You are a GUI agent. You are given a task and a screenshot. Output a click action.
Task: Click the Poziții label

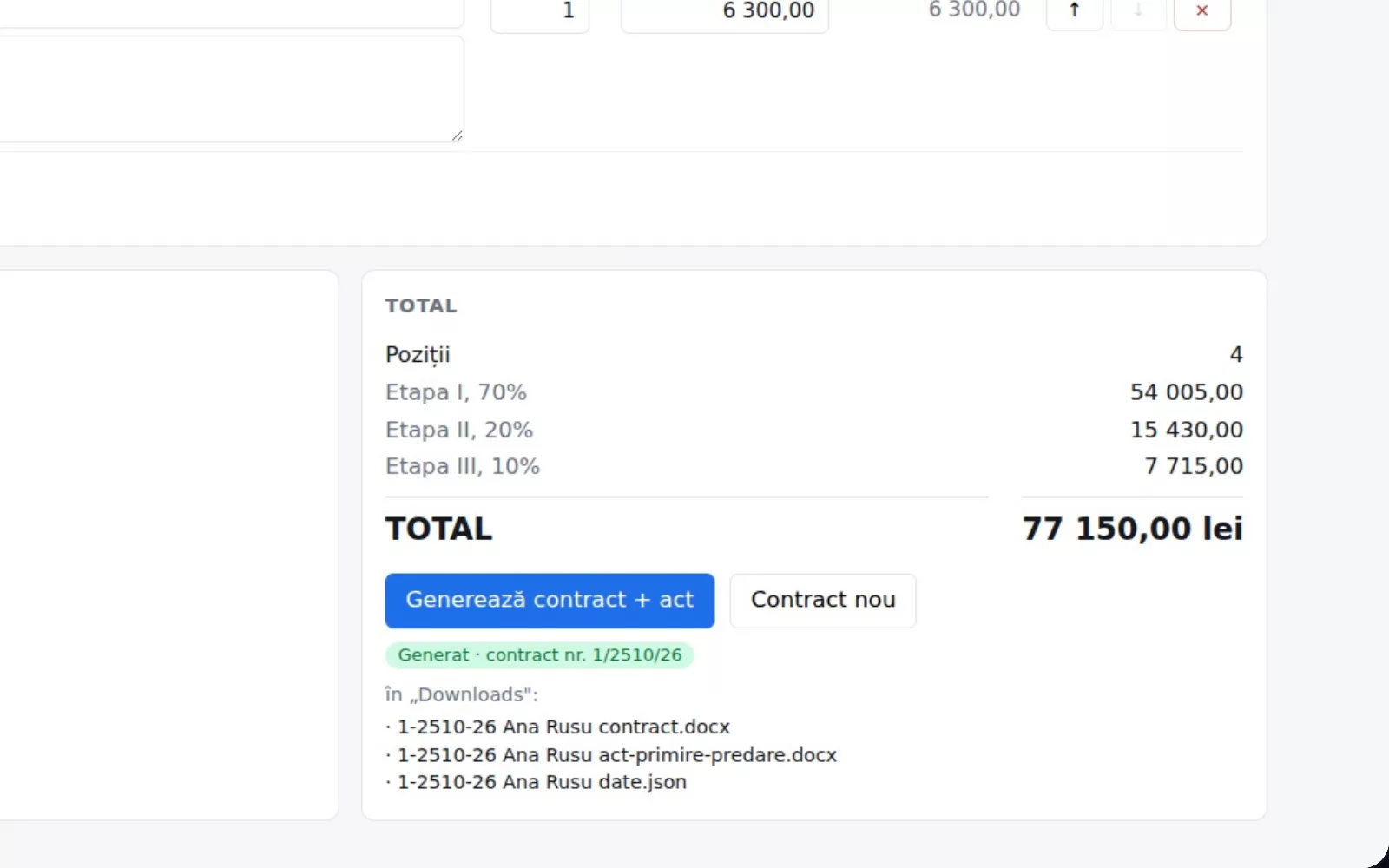click(x=418, y=355)
